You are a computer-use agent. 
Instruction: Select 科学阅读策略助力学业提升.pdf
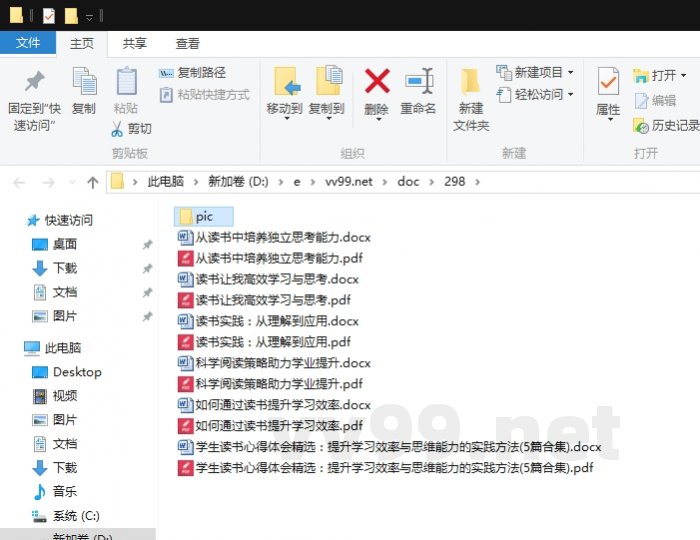(271, 384)
